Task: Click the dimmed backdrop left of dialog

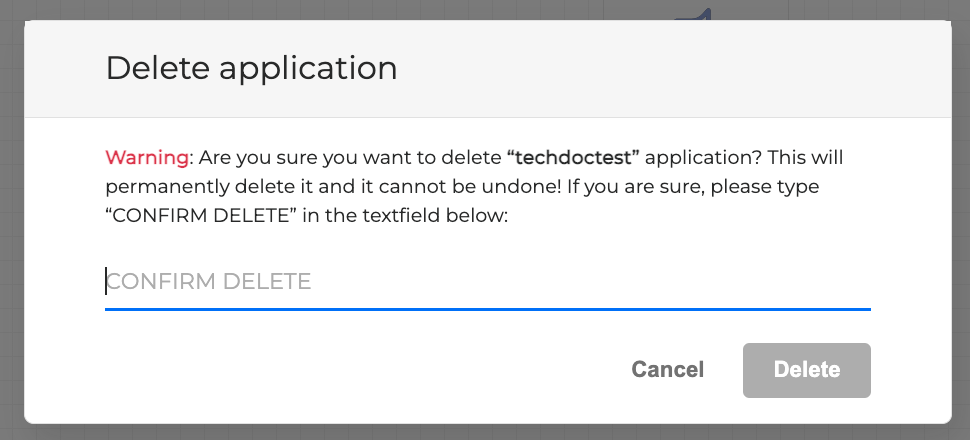Action: (11, 220)
